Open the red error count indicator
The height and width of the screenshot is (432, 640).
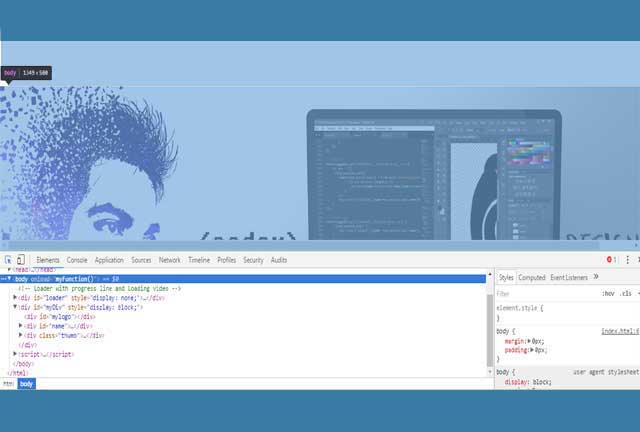click(x=611, y=260)
